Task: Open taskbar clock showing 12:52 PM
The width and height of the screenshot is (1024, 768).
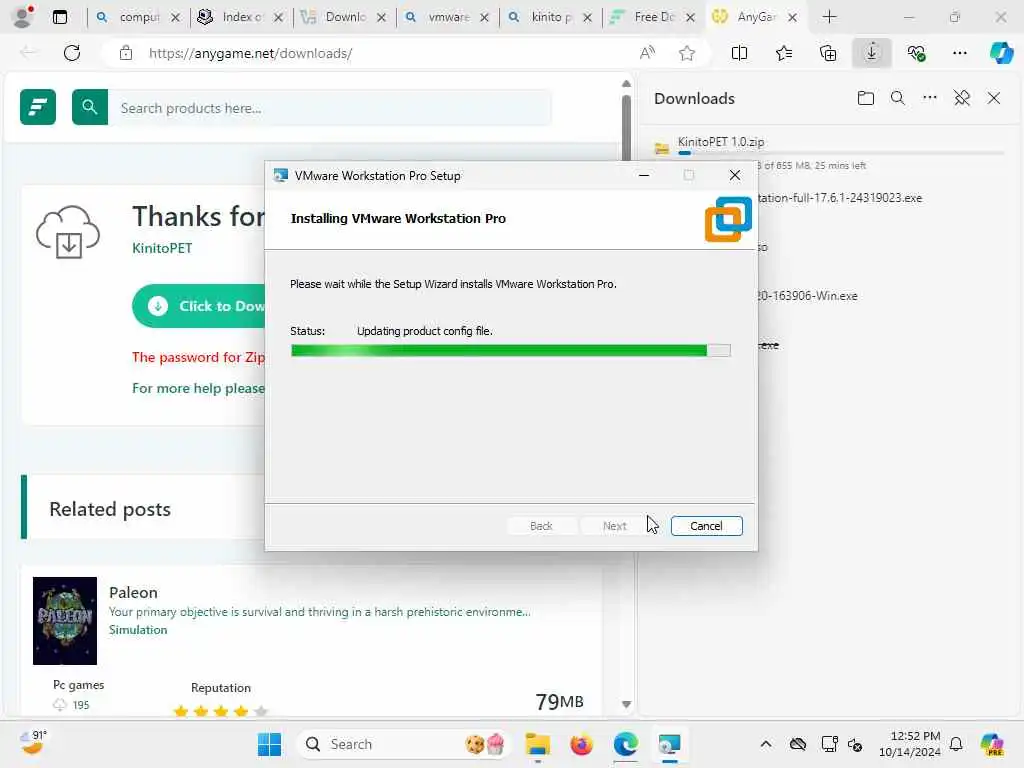Action: (x=910, y=744)
